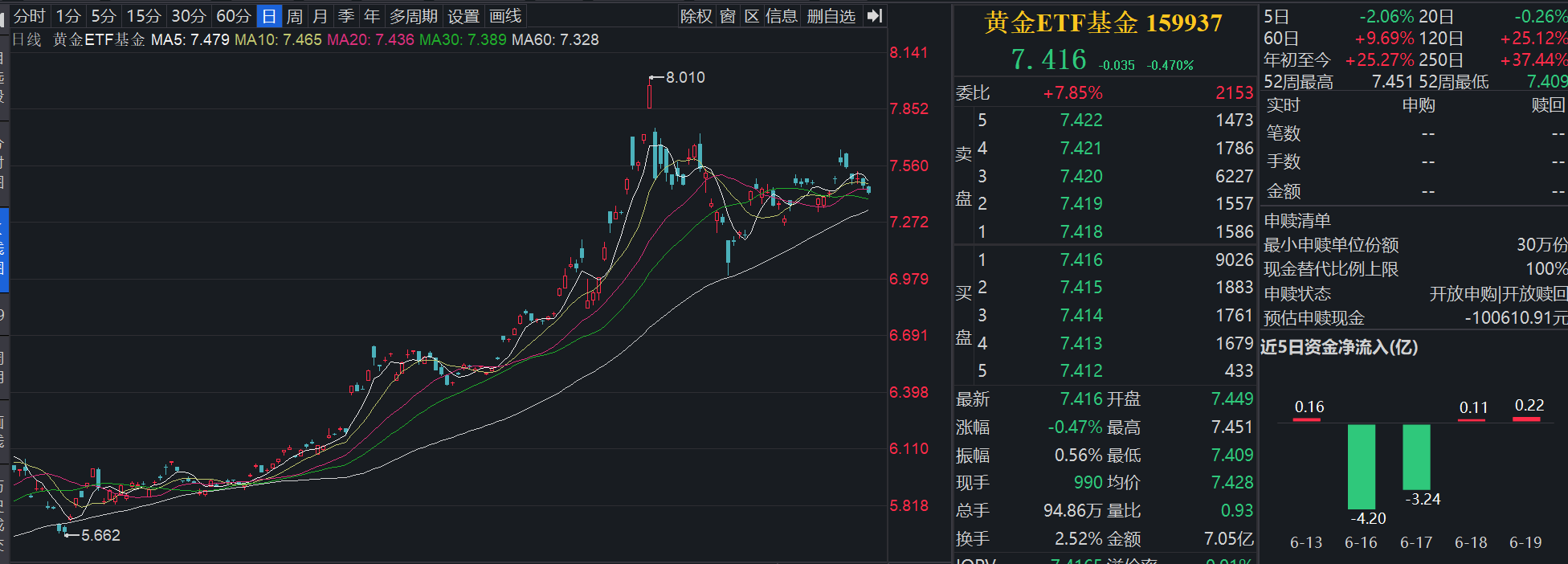Image resolution: width=1568 pixels, height=564 pixels.
Task: Click the MA5: 7.479 indicator label
Action: tap(190, 39)
